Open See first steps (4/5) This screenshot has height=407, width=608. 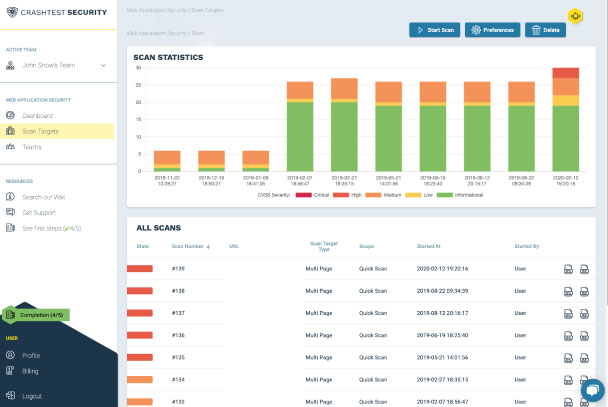point(52,228)
